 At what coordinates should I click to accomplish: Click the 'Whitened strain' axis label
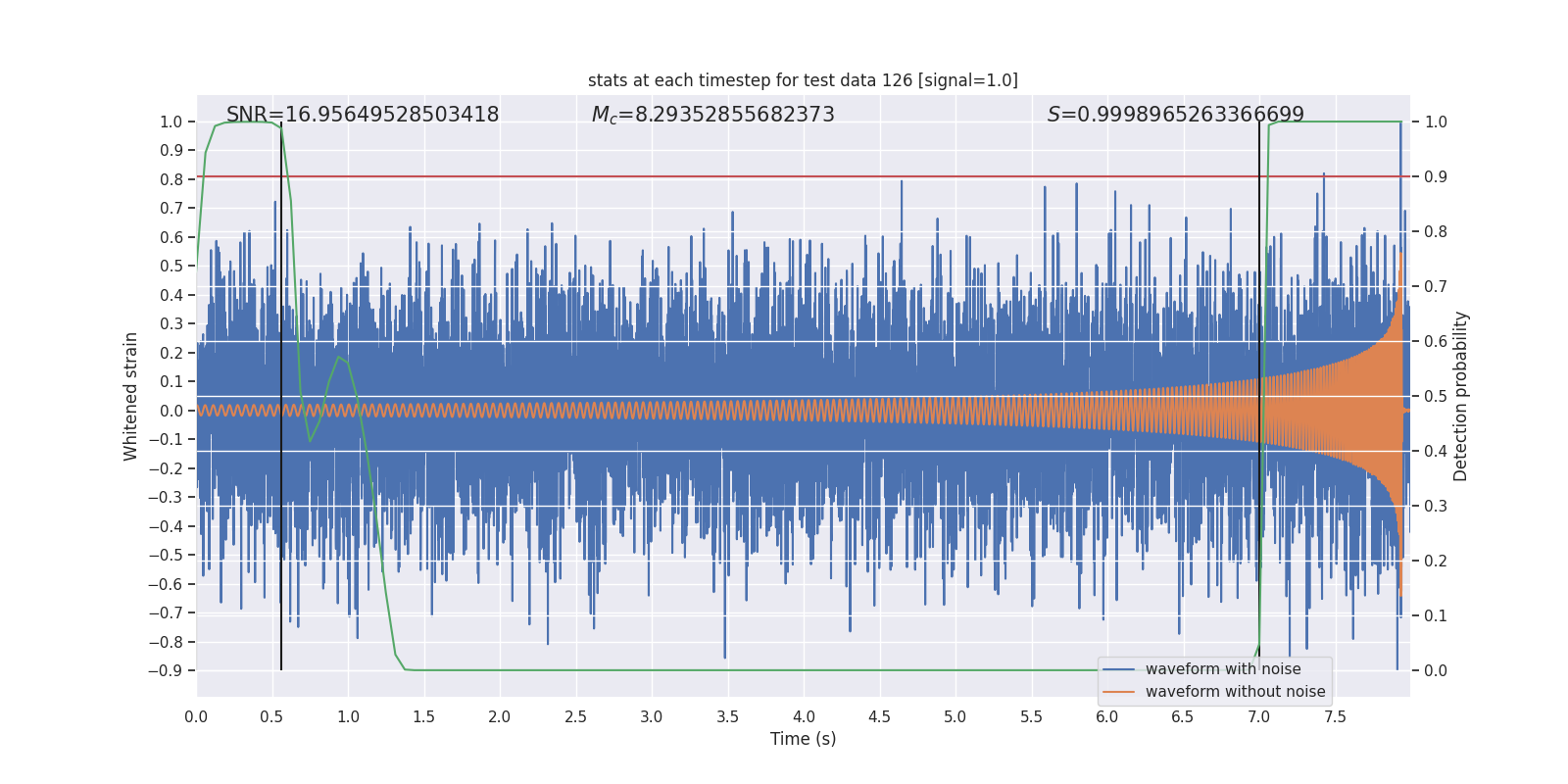click(x=130, y=396)
